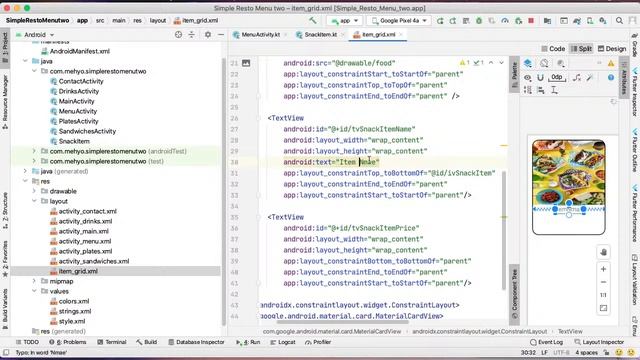Open the Event Log
The height and width of the screenshot is (360, 640).
coord(547,342)
